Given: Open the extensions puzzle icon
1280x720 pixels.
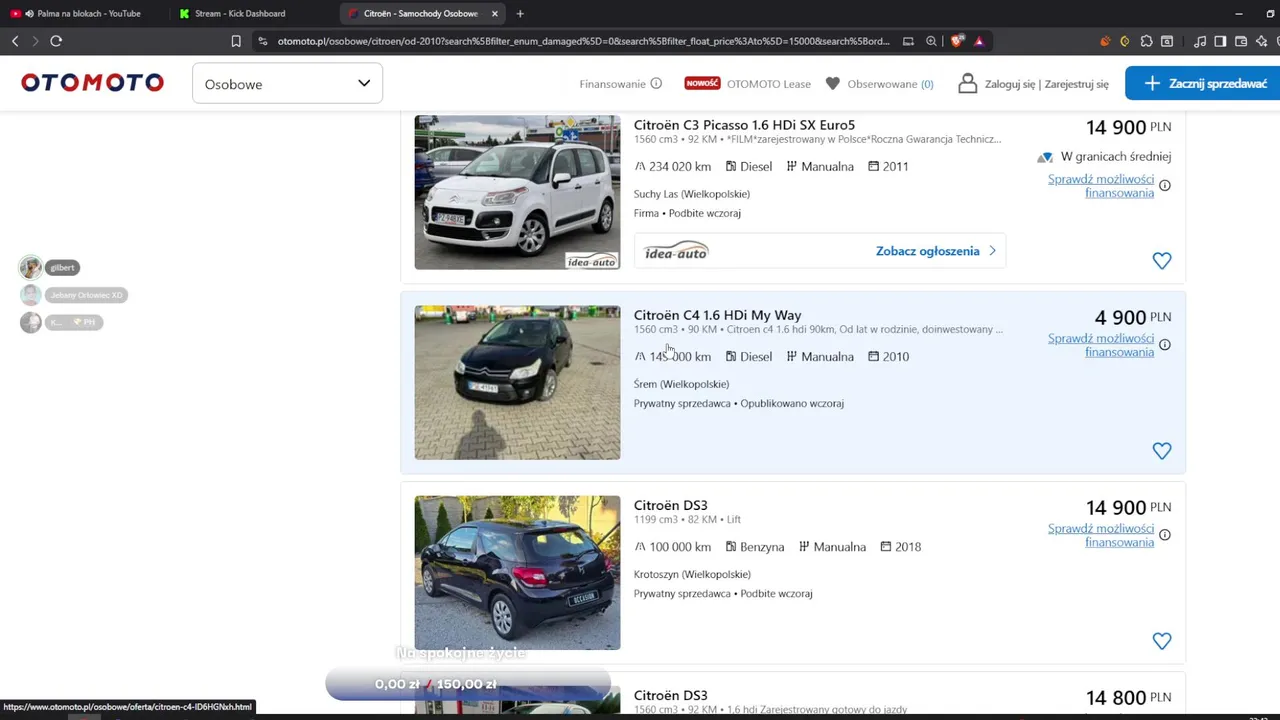Looking at the screenshot, I should tap(1146, 41).
